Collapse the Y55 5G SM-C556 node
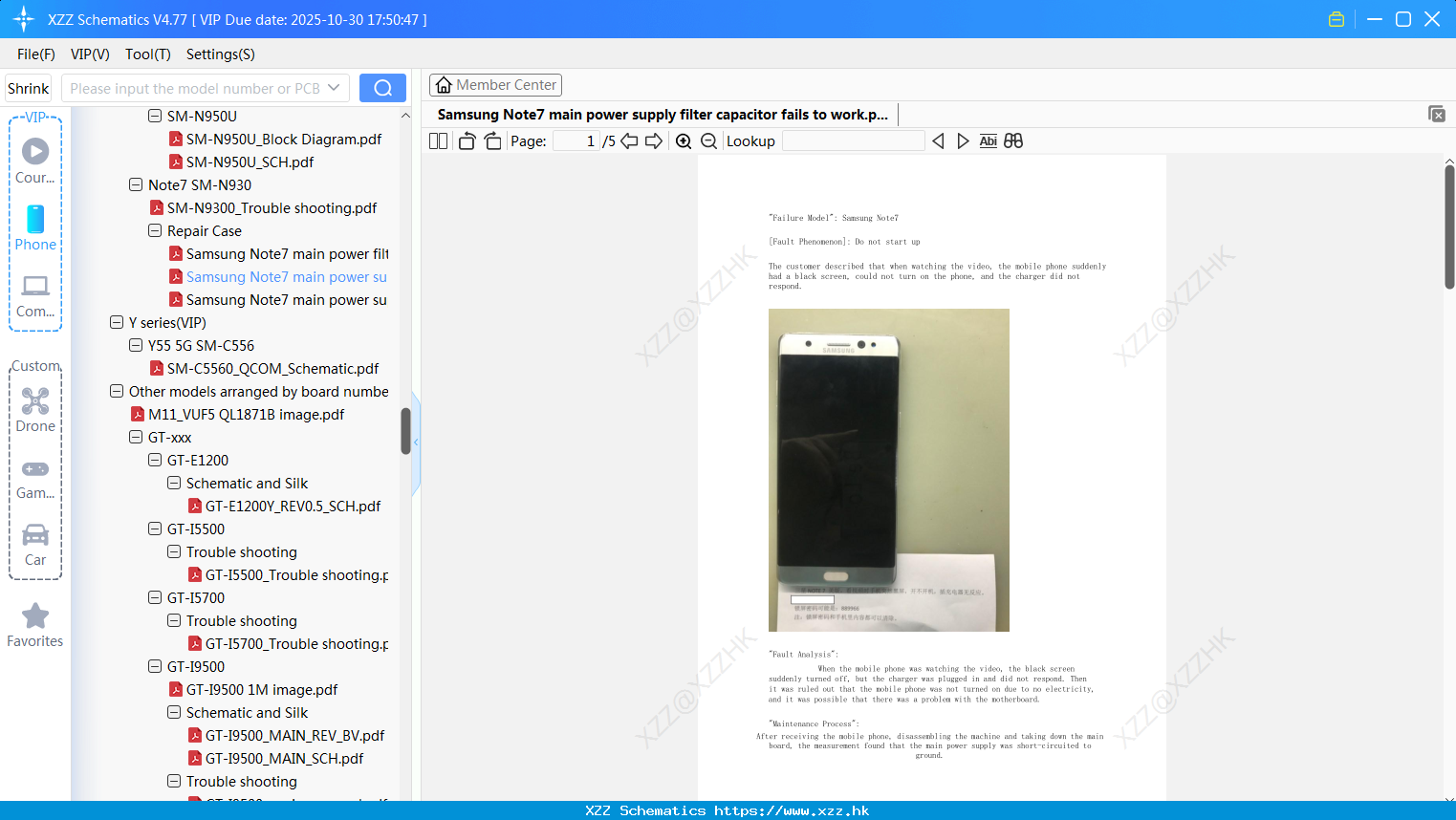This screenshot has height=820, width=1456. (x=136, y=345)
